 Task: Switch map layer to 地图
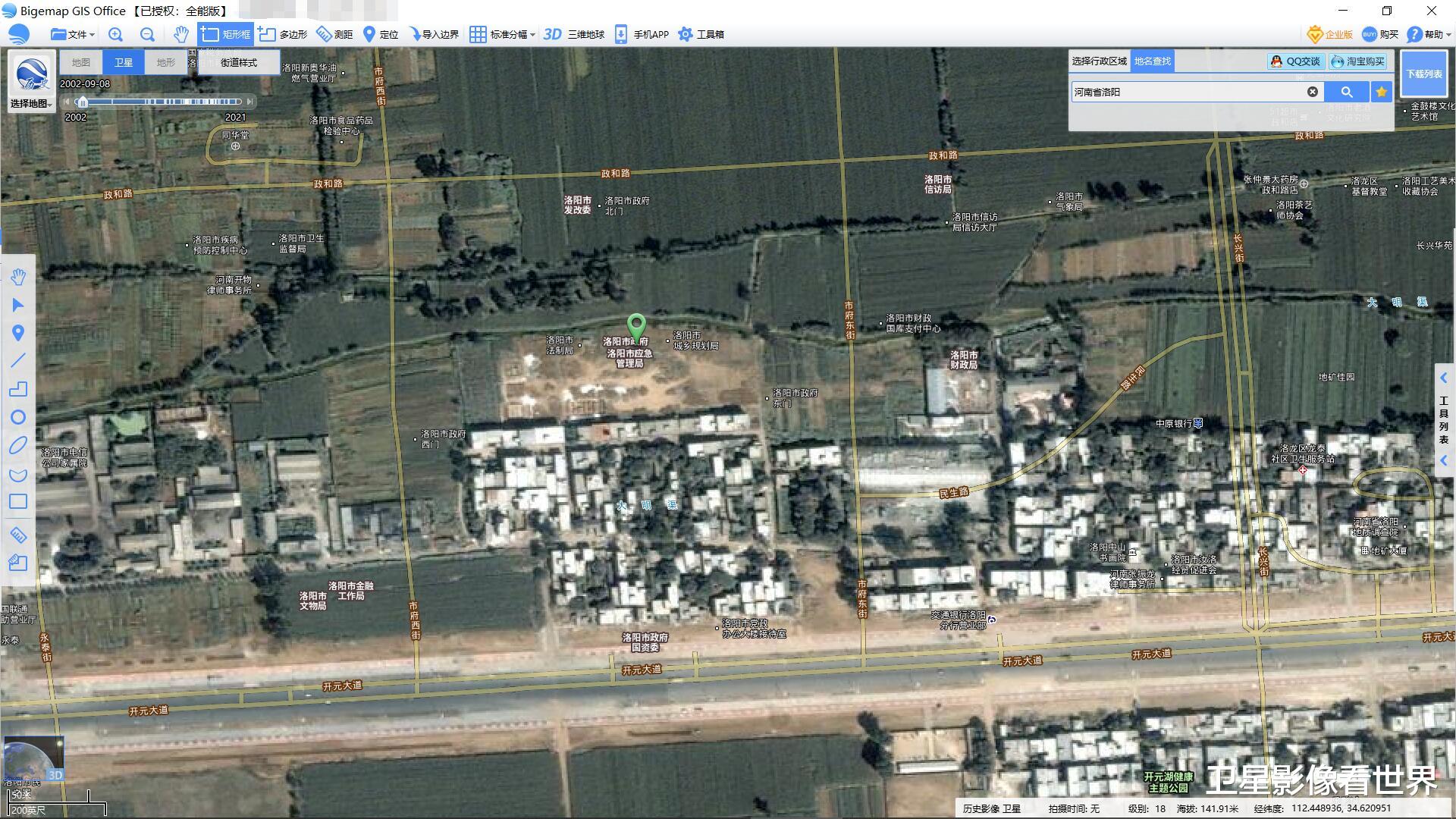point(80,63)
